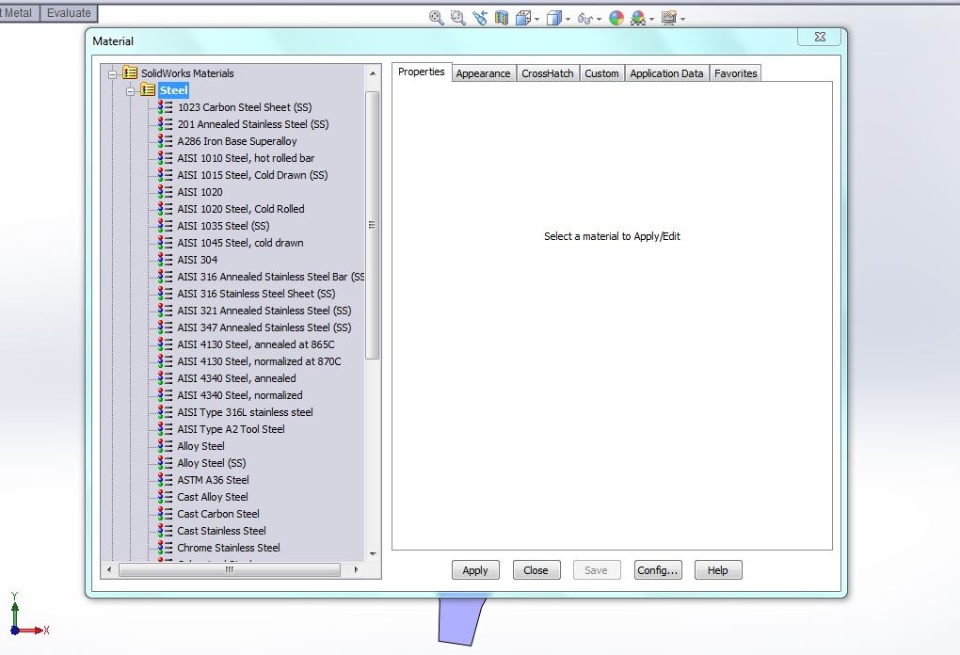Click the tree scrollbar down arrow
960x655 pixels.
tap(373, 554)
